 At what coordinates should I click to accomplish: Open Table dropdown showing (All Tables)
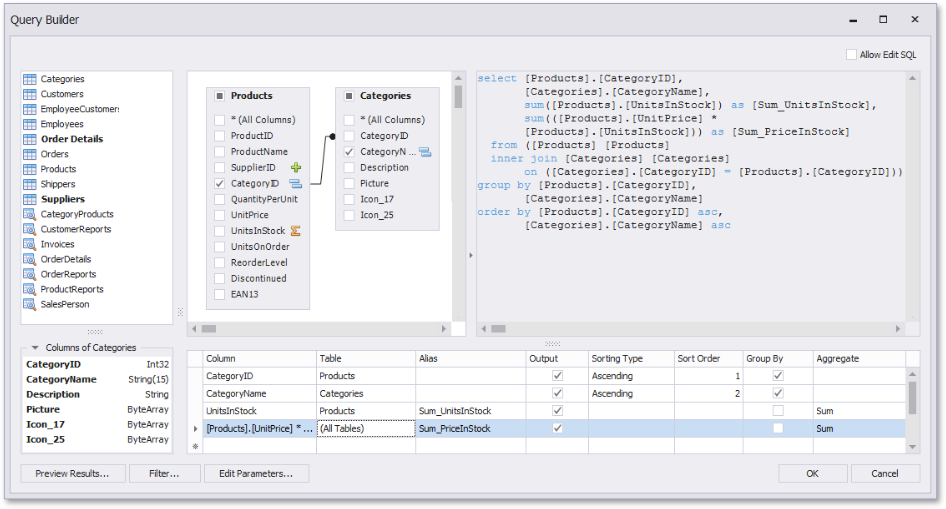click(x=365, y=428)
